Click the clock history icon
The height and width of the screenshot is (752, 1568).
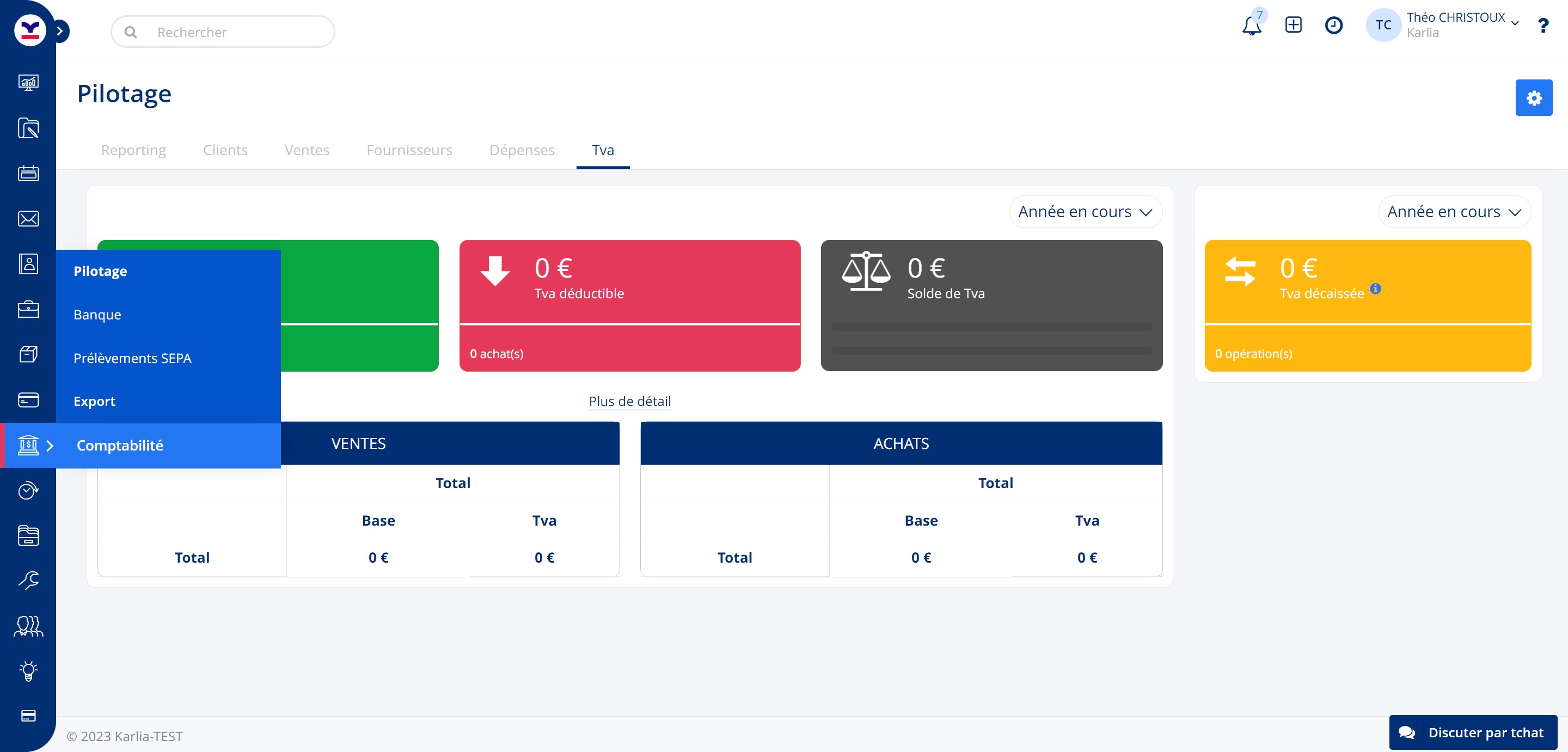click(1333, 25)
